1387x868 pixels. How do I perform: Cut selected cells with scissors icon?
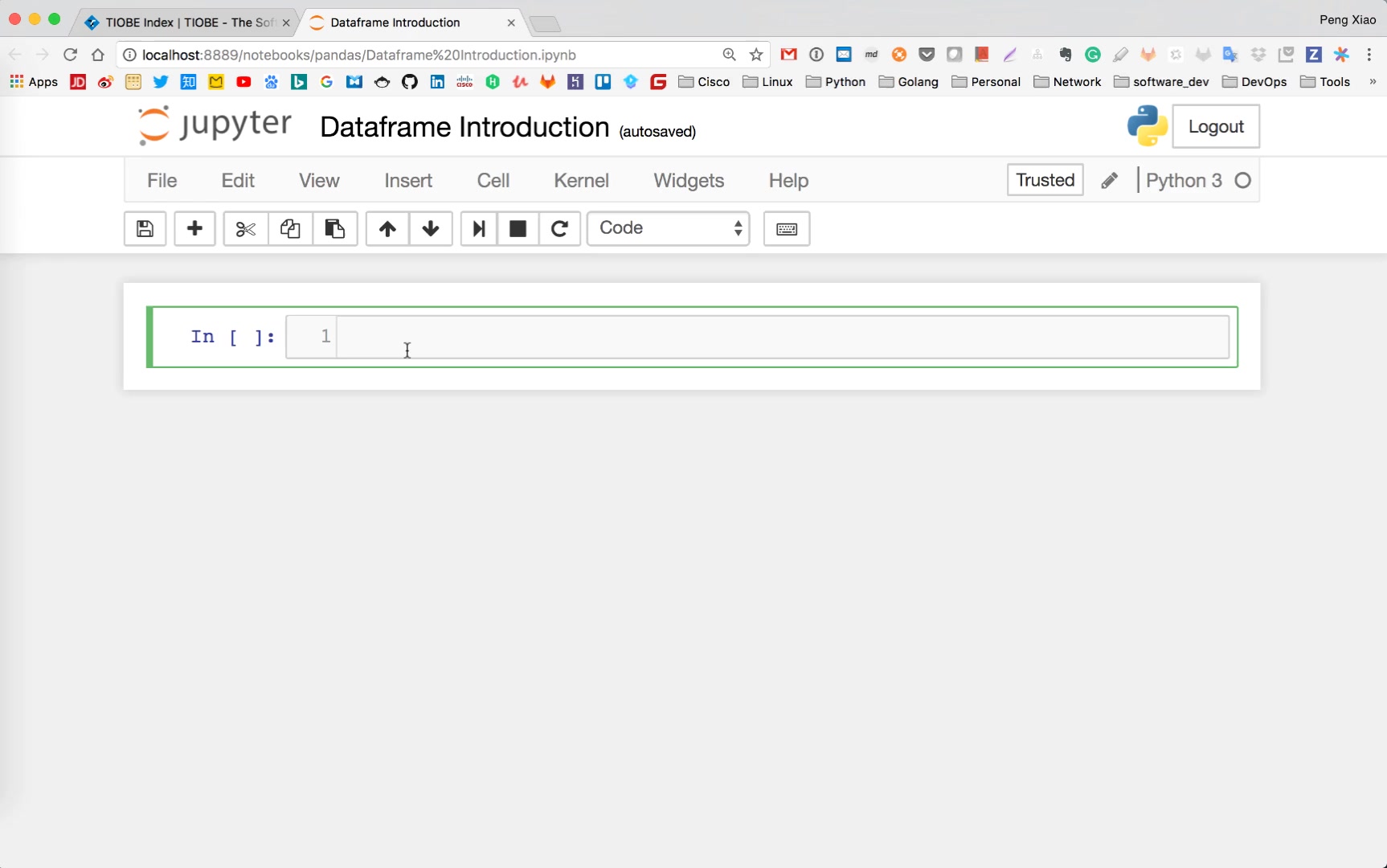[245, 229]
